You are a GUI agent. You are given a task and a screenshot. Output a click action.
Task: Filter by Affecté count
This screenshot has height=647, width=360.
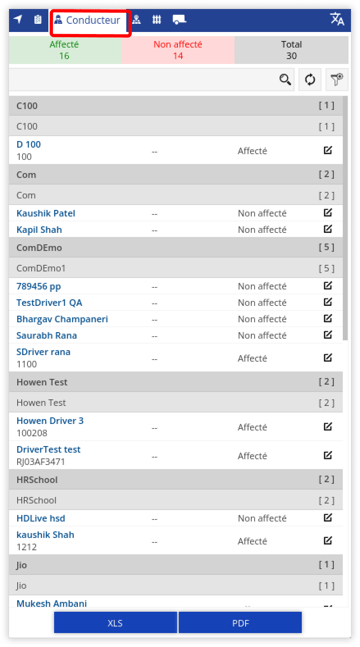point(65,50)
